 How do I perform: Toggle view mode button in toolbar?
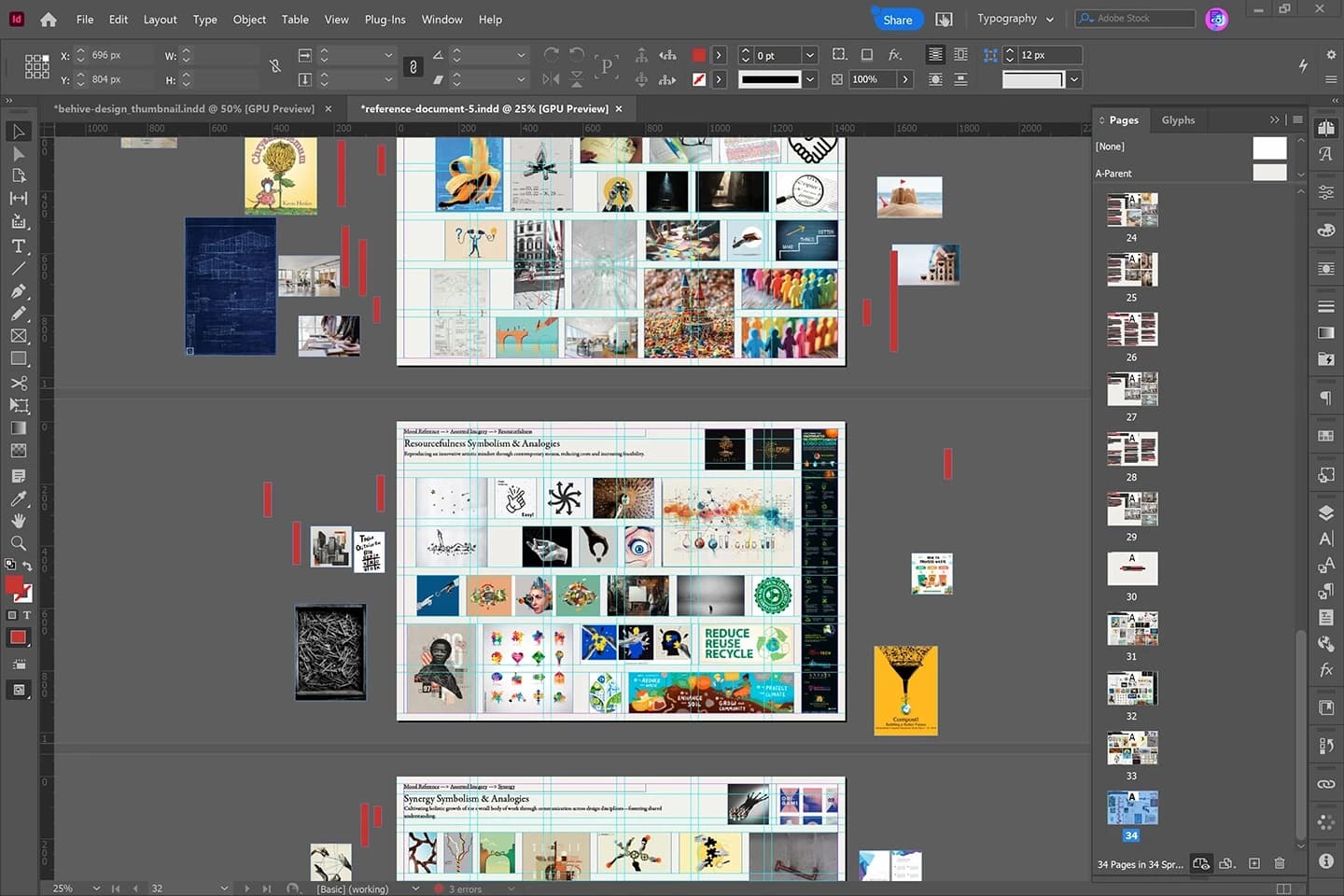coord(19,690)
